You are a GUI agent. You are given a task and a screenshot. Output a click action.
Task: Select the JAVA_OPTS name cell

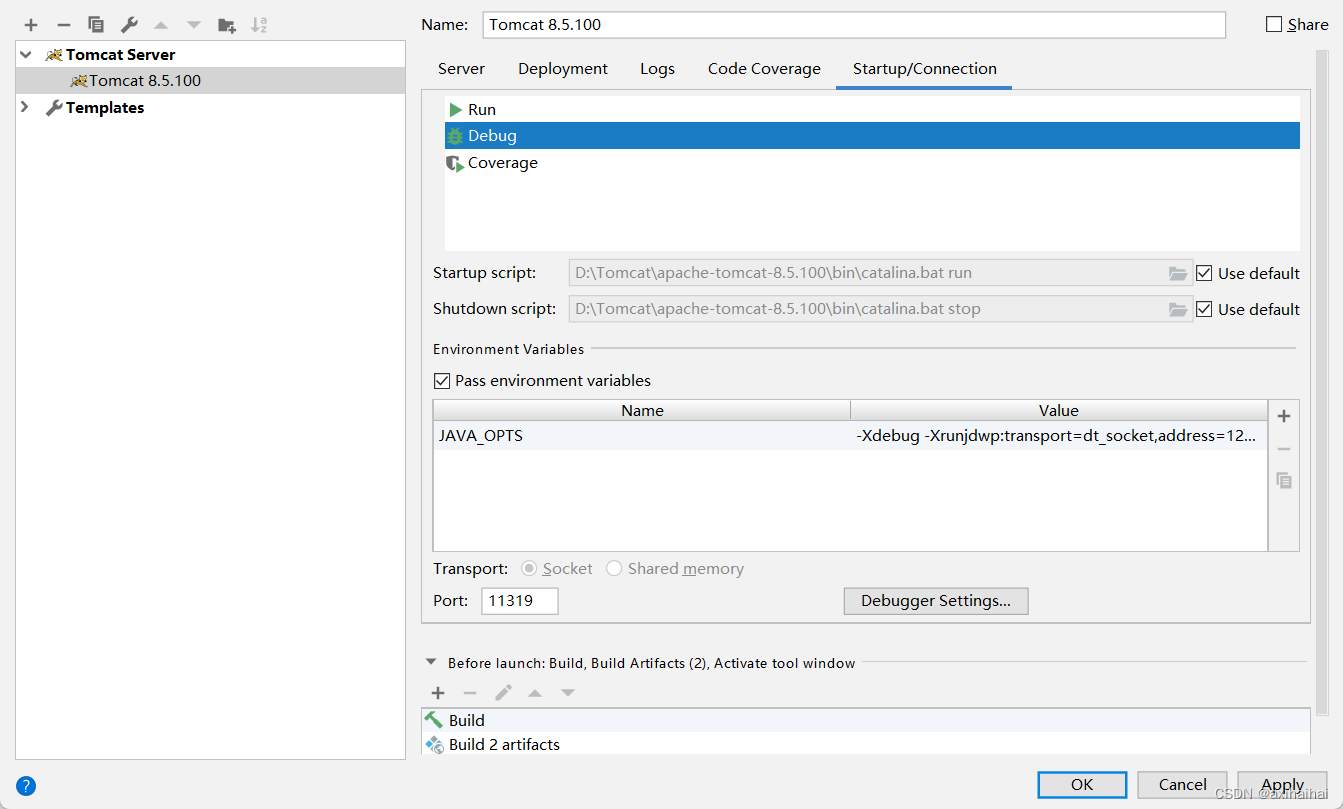coord(642,436)
